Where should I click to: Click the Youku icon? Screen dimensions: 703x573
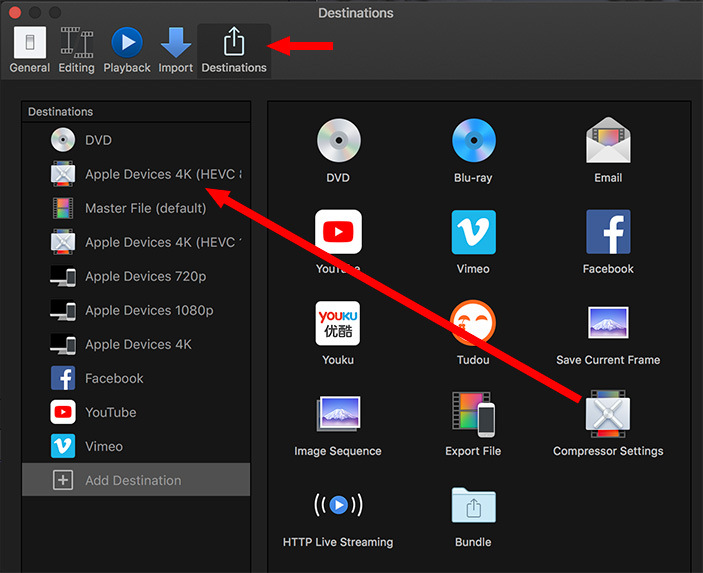coord(338,323)
